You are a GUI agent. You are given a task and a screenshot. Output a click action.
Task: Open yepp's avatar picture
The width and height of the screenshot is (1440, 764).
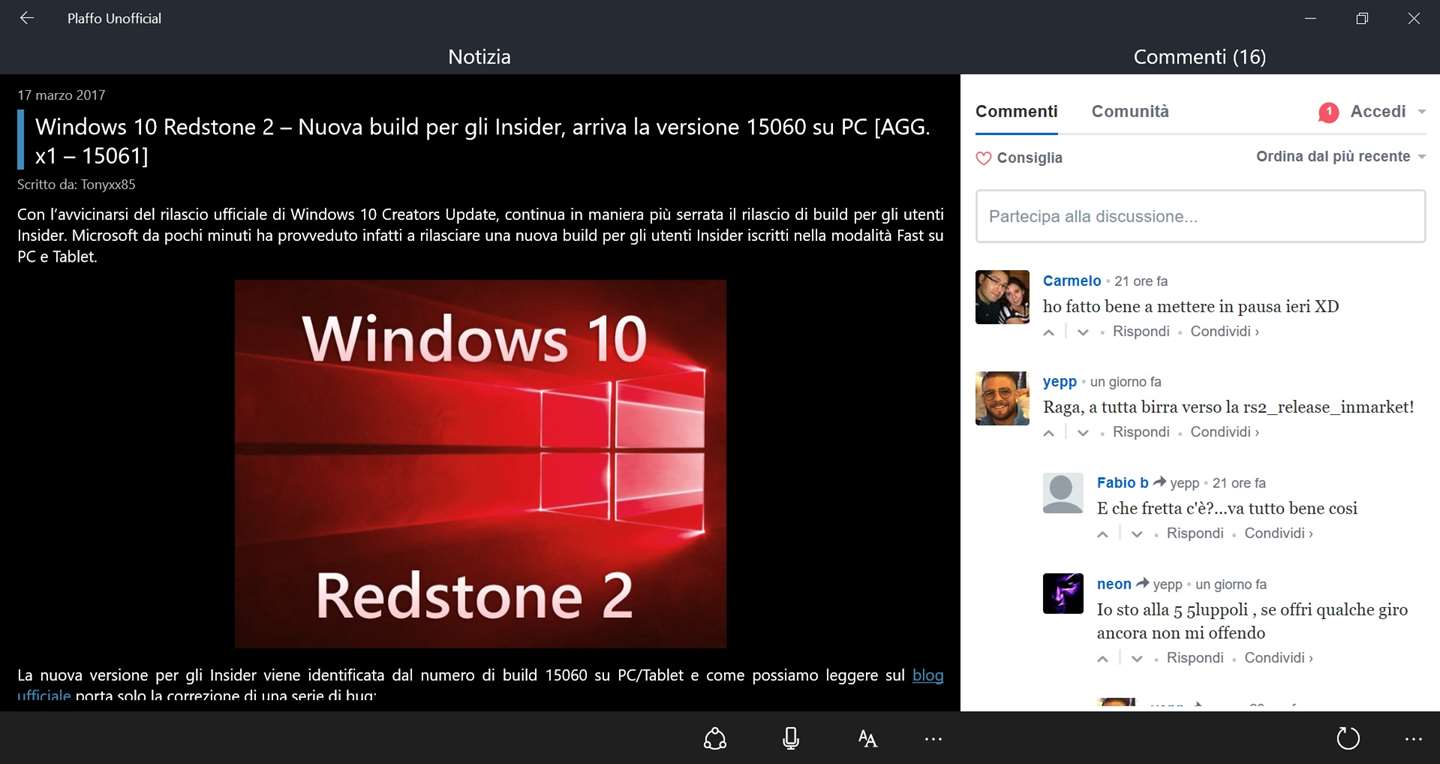click(x=1002, y=398)
